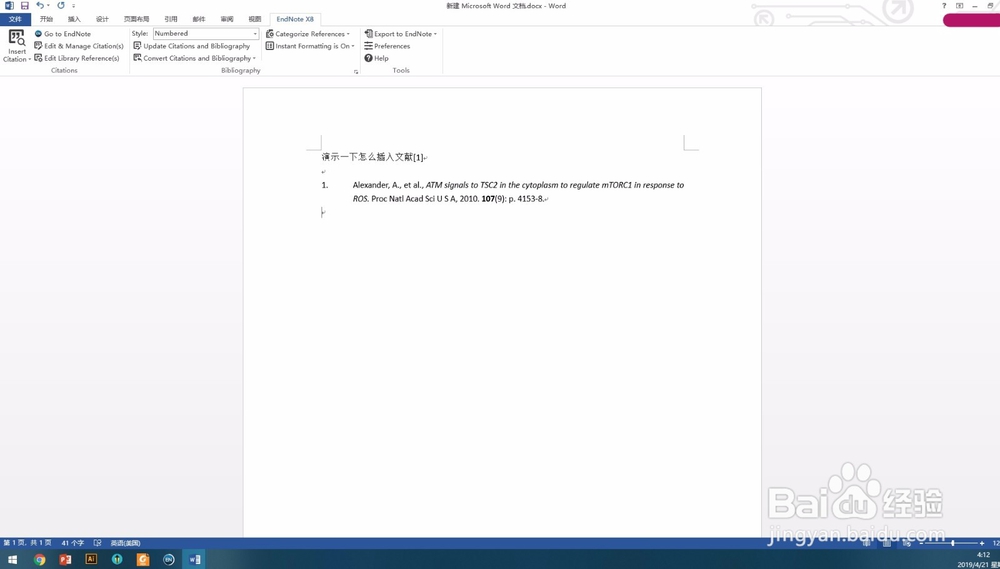Open the 文件 file tab

(x=15, y=19)
